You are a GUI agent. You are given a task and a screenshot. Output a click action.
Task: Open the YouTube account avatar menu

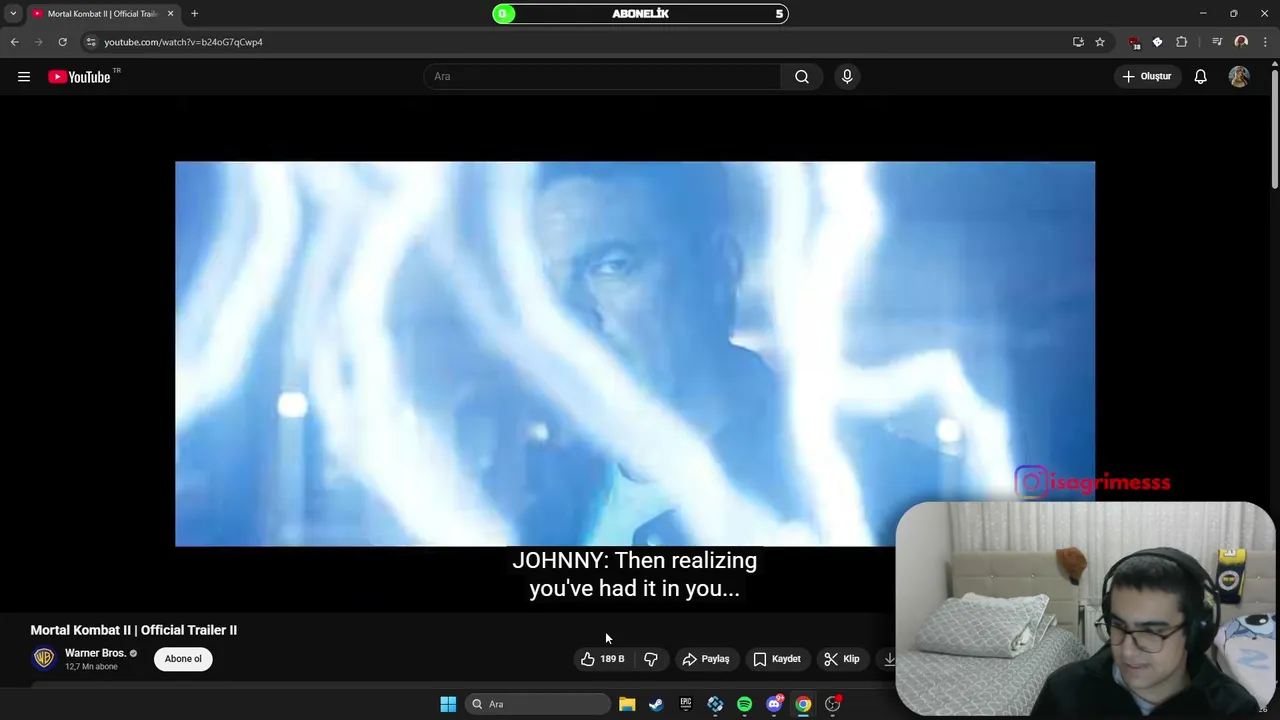click(1239, 77)
